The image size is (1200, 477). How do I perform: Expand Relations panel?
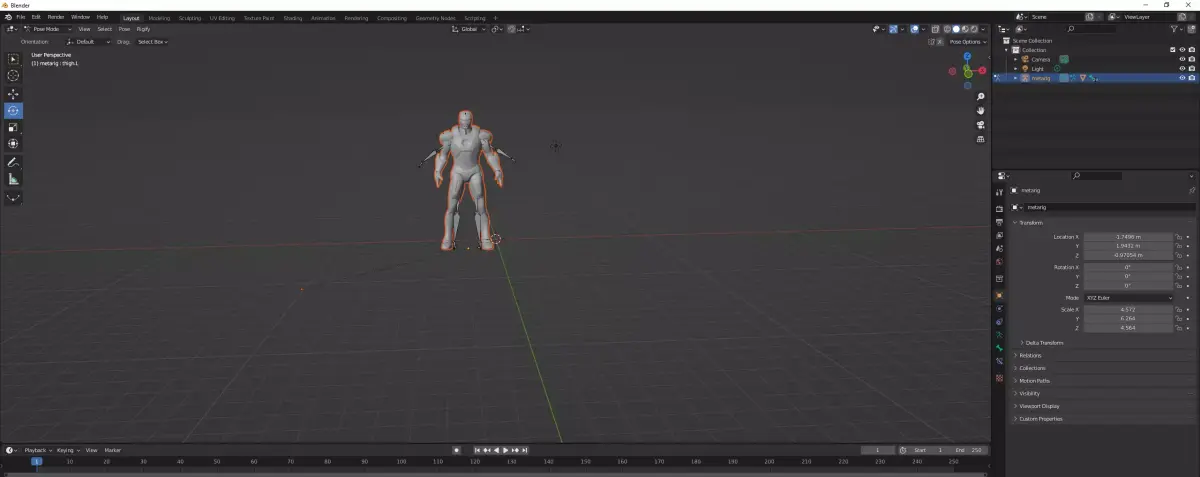coord(1028,355)
